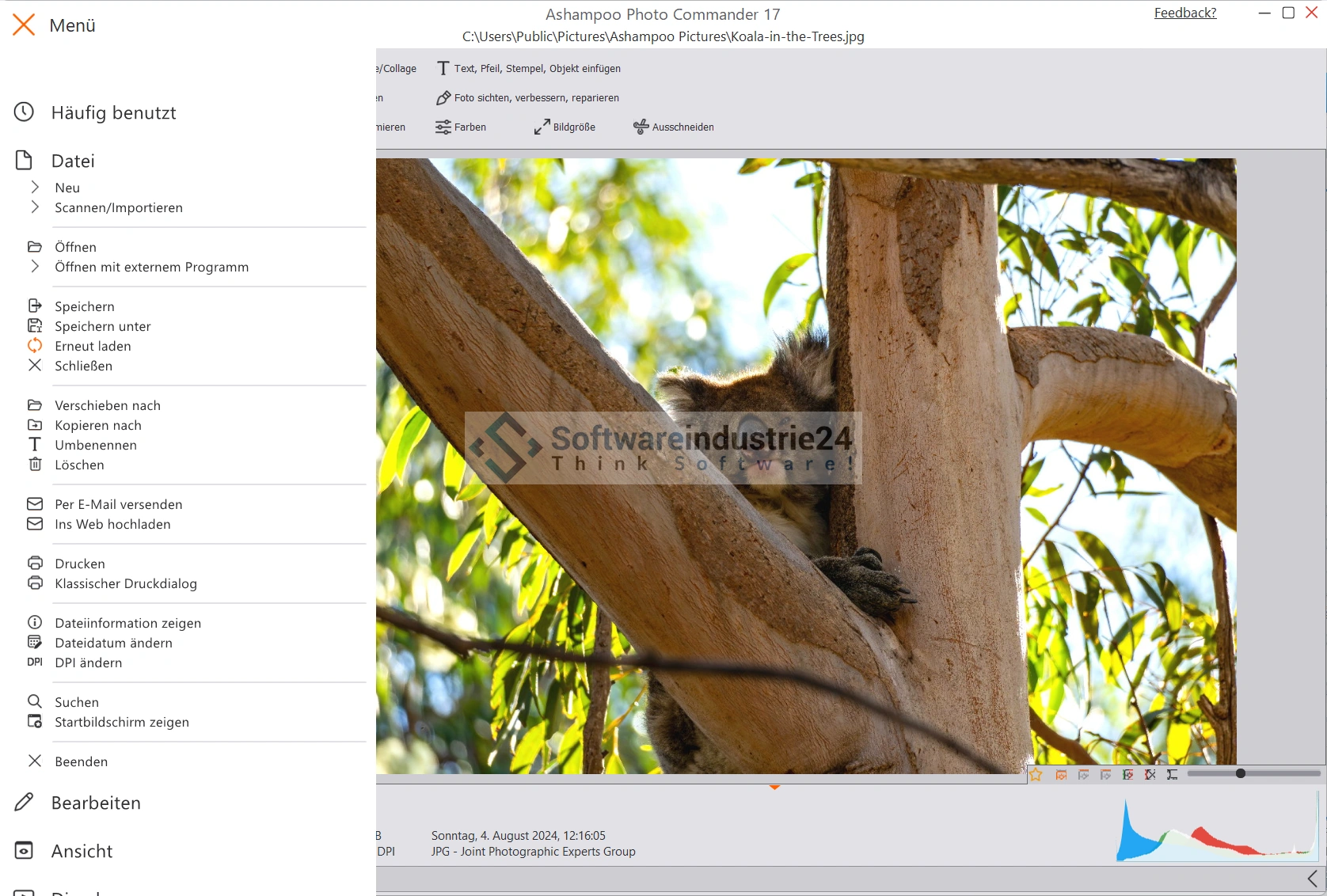Close the menu with the orange X

[24, 25]
